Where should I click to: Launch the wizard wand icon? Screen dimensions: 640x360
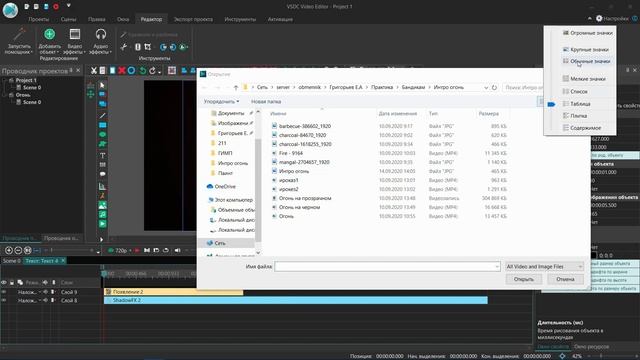(x=19, y=34)
